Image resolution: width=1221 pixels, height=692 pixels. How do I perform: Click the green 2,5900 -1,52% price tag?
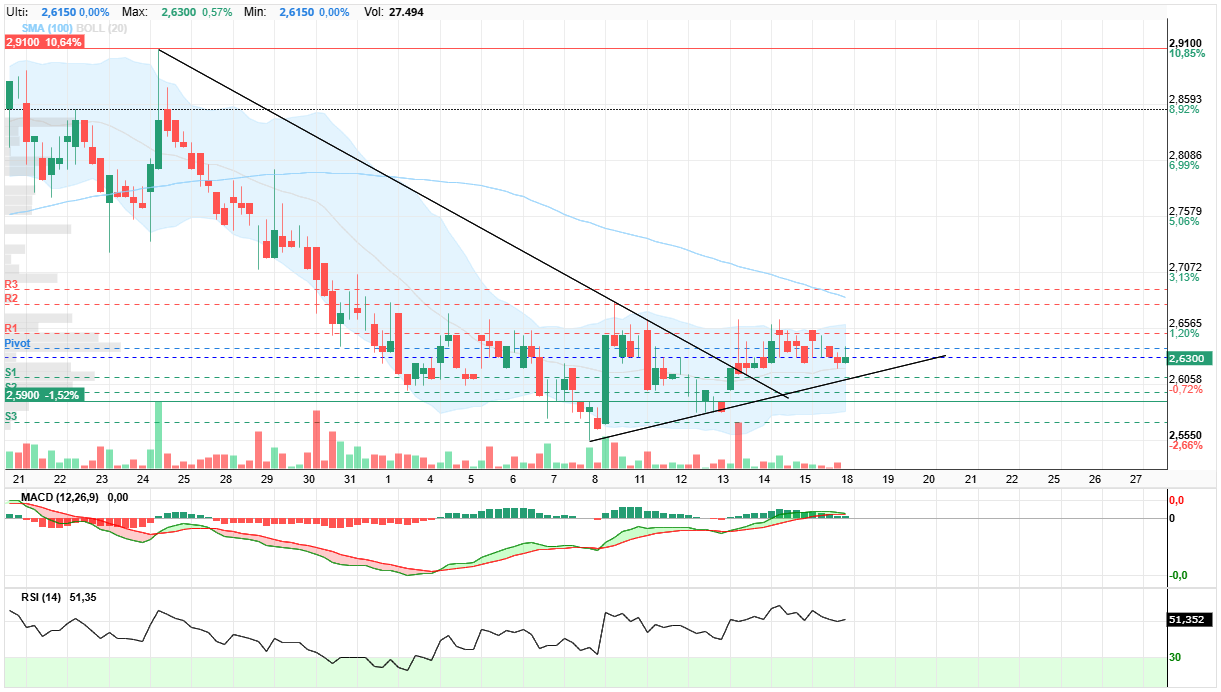(x=44, y=395)
